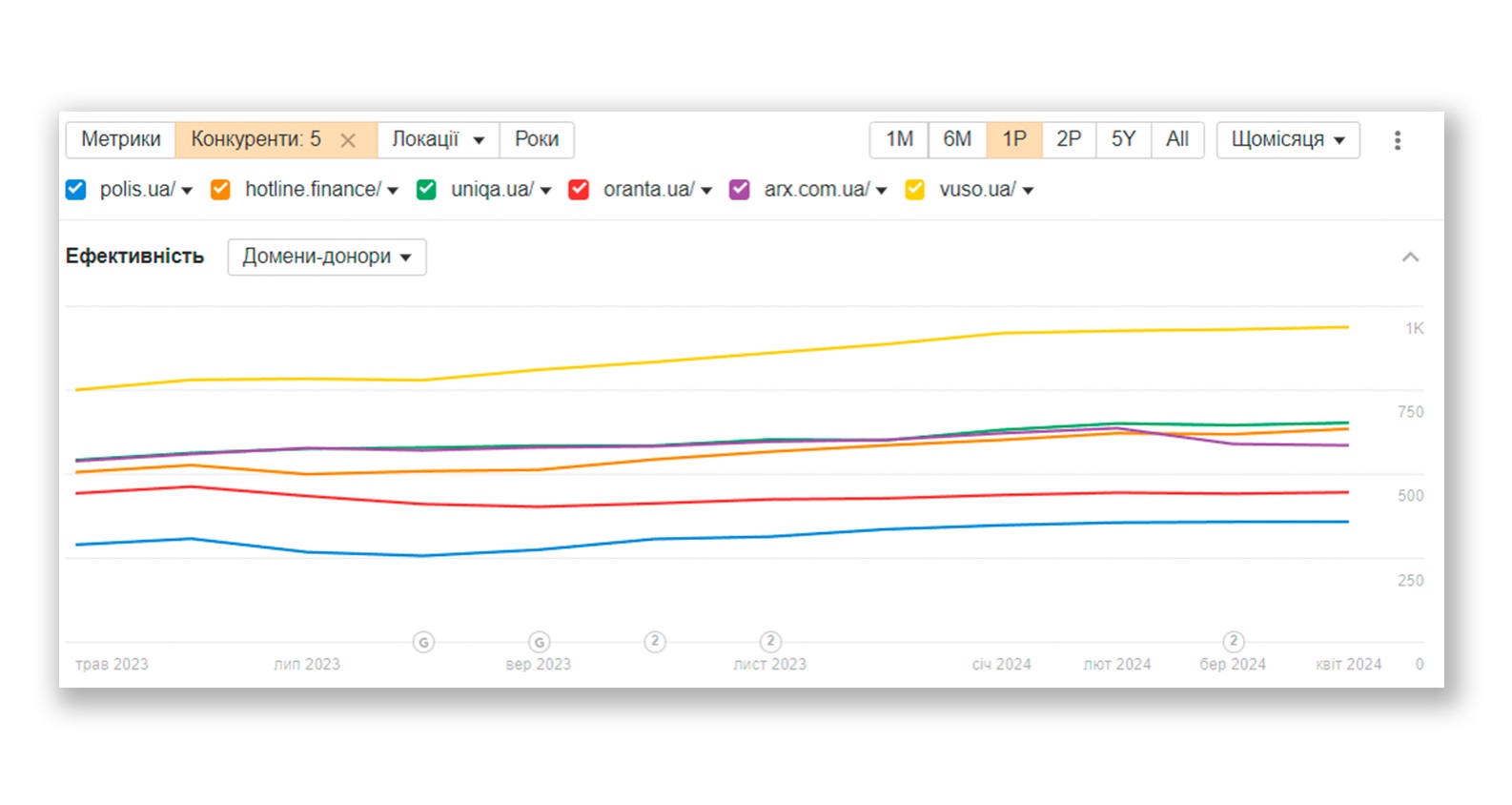Select the 6M time range button
The image size is (1512, 805).
click(956, 139)
